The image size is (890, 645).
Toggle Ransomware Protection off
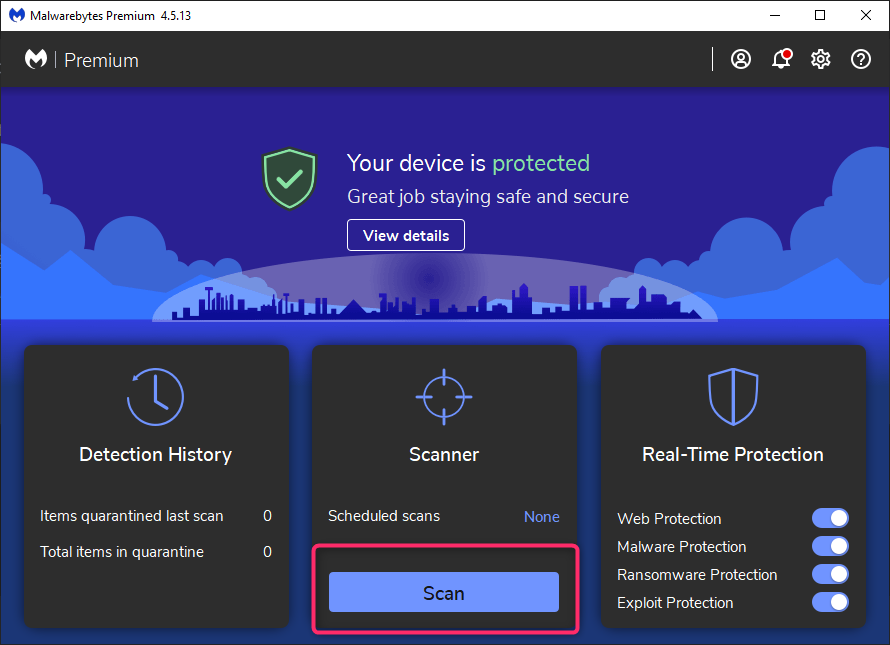click(830, 574)
